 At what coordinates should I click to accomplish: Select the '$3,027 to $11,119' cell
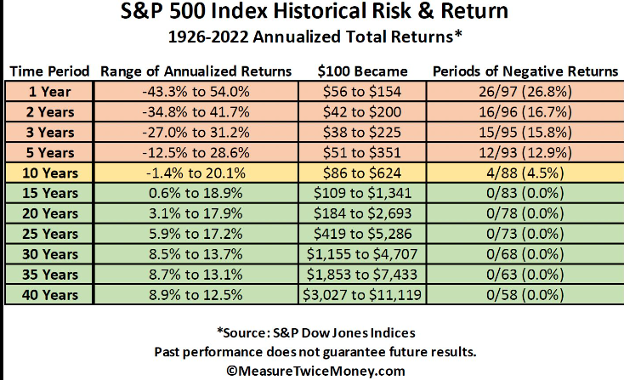pyautogui.click(x=362, y=295)
